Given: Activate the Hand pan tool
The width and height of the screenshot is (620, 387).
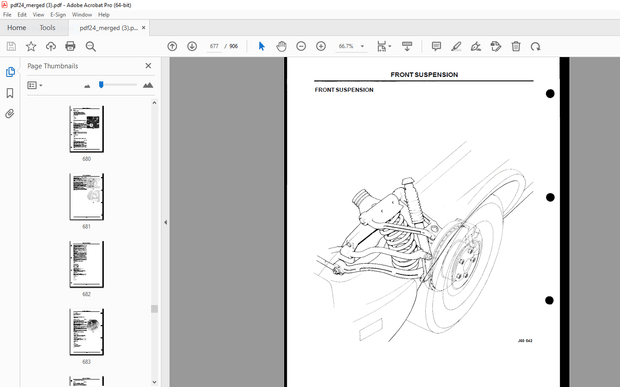Looking at the screenshot, I should 281,46.
